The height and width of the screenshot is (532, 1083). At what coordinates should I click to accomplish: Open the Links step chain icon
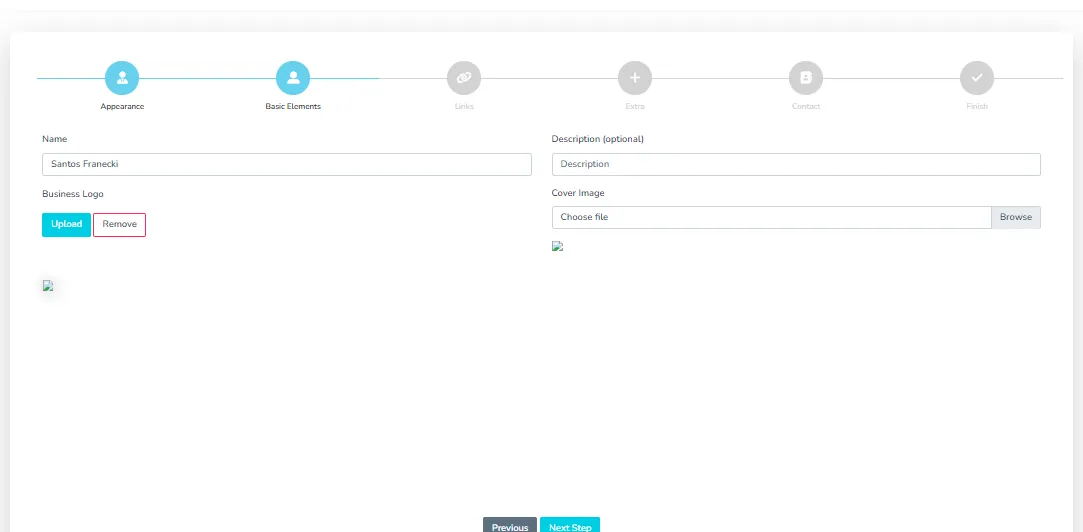[x=464, y=78]
